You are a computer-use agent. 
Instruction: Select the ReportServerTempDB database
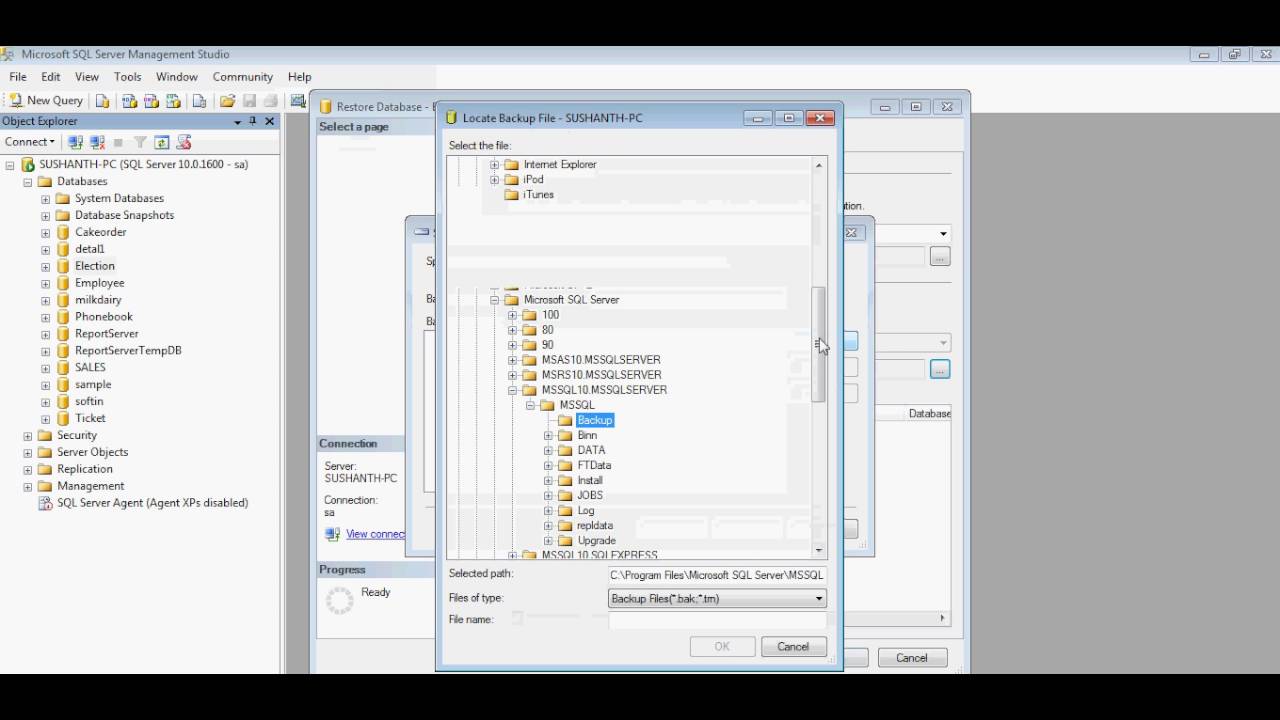128,351
